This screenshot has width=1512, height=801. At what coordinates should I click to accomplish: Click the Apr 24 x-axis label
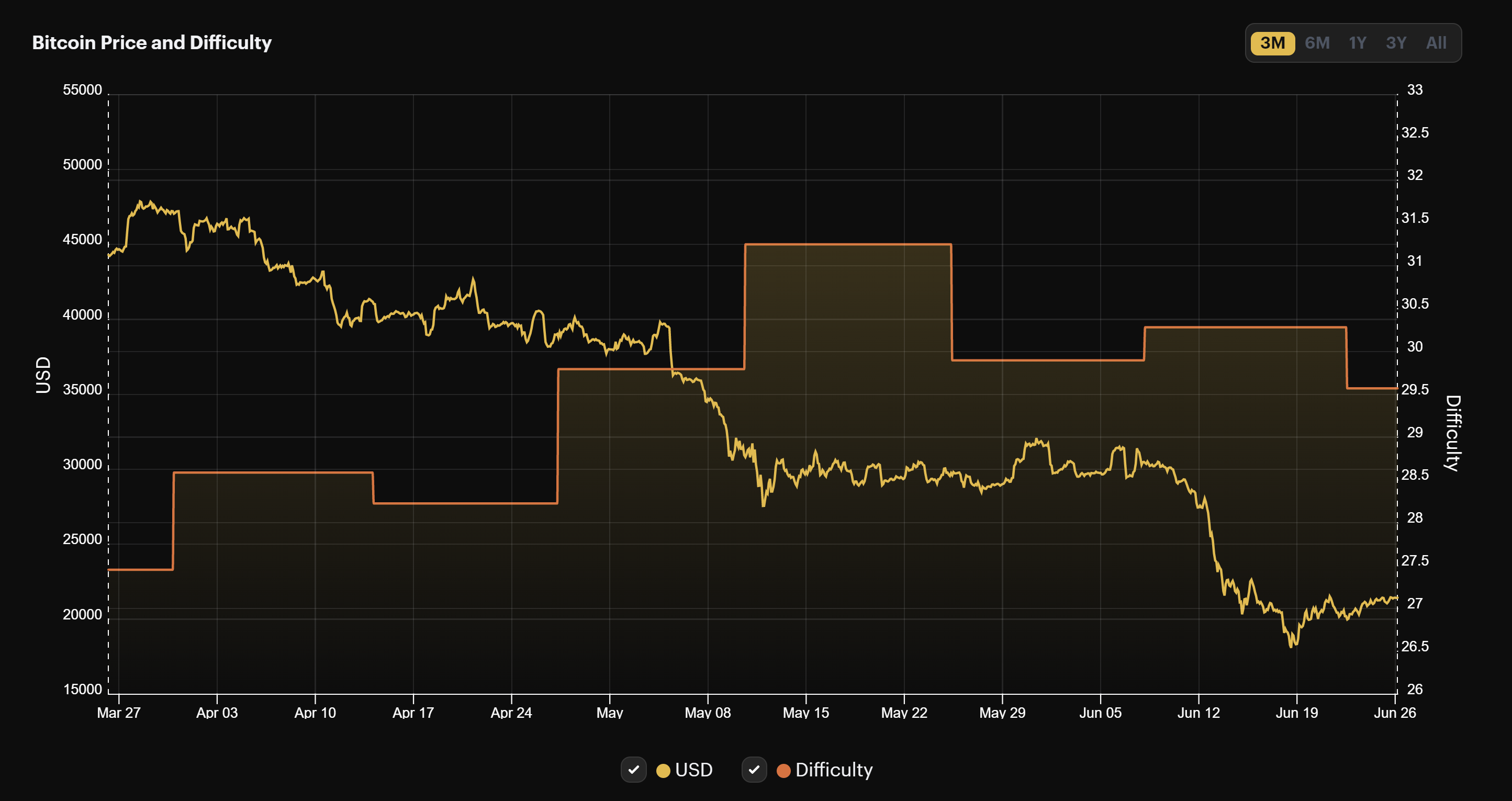click(511, 713)
